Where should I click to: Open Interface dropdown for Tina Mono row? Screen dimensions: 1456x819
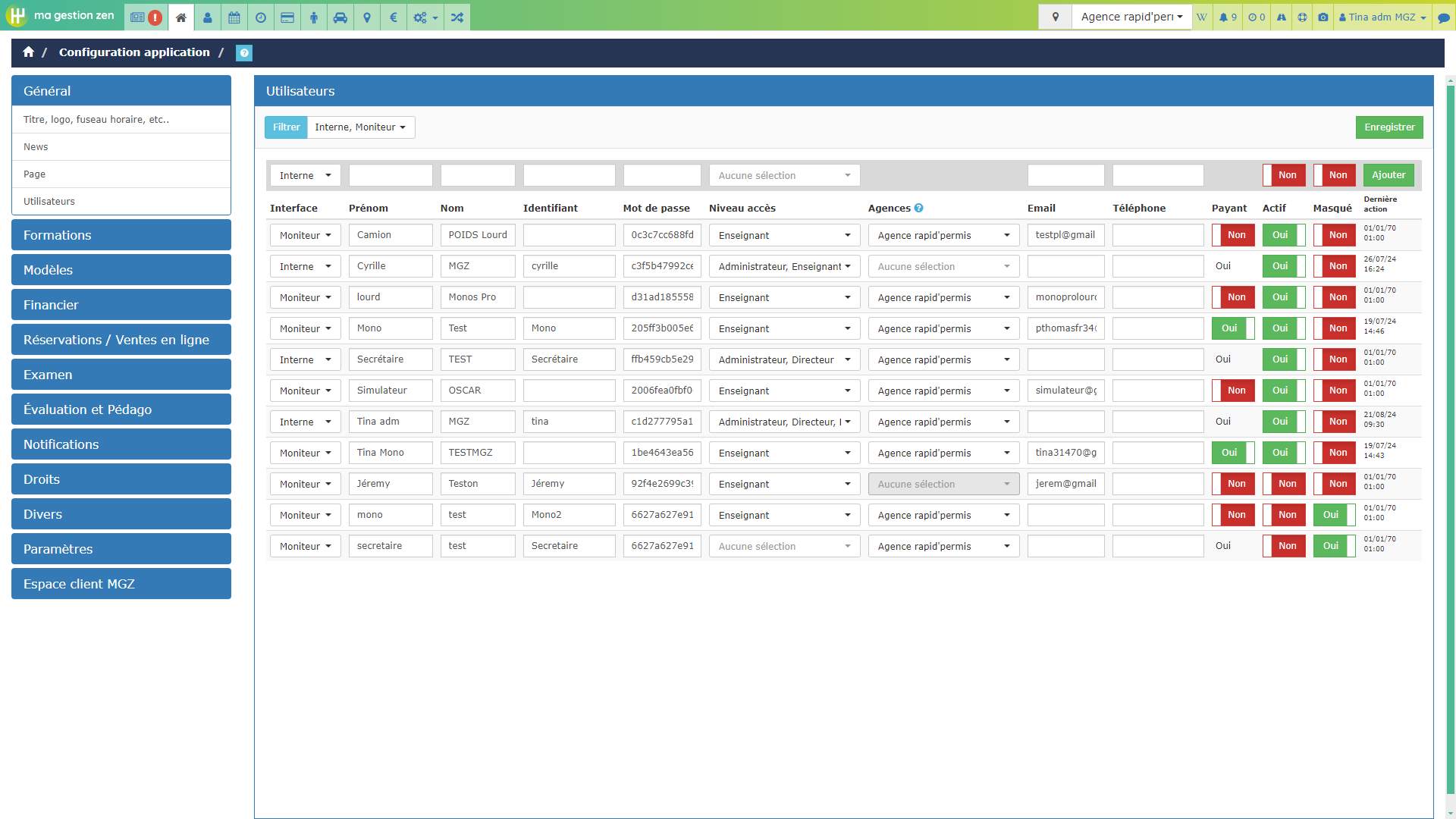(x=305, y=453)
